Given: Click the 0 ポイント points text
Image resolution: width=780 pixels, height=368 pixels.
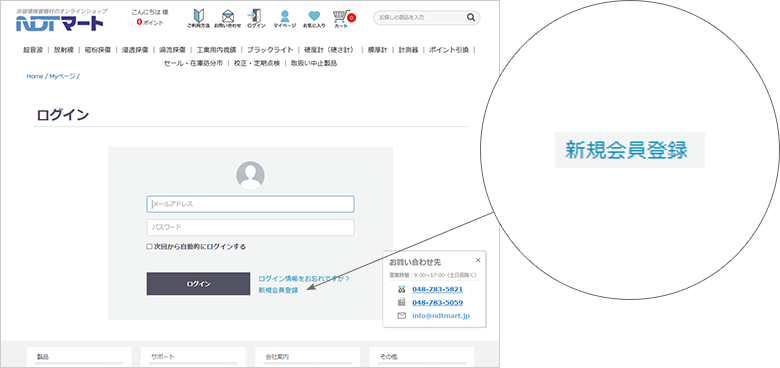Looking at the screenshot, I should pyautogui.click(x=150, y=22).
